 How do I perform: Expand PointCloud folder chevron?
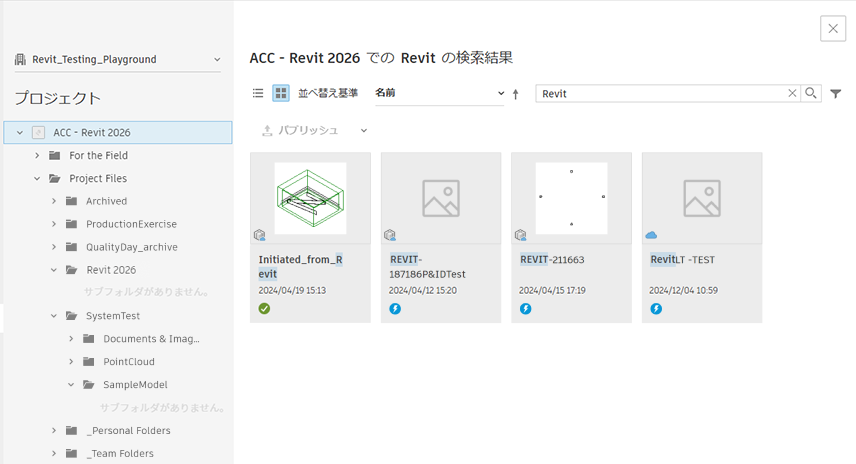71,362
